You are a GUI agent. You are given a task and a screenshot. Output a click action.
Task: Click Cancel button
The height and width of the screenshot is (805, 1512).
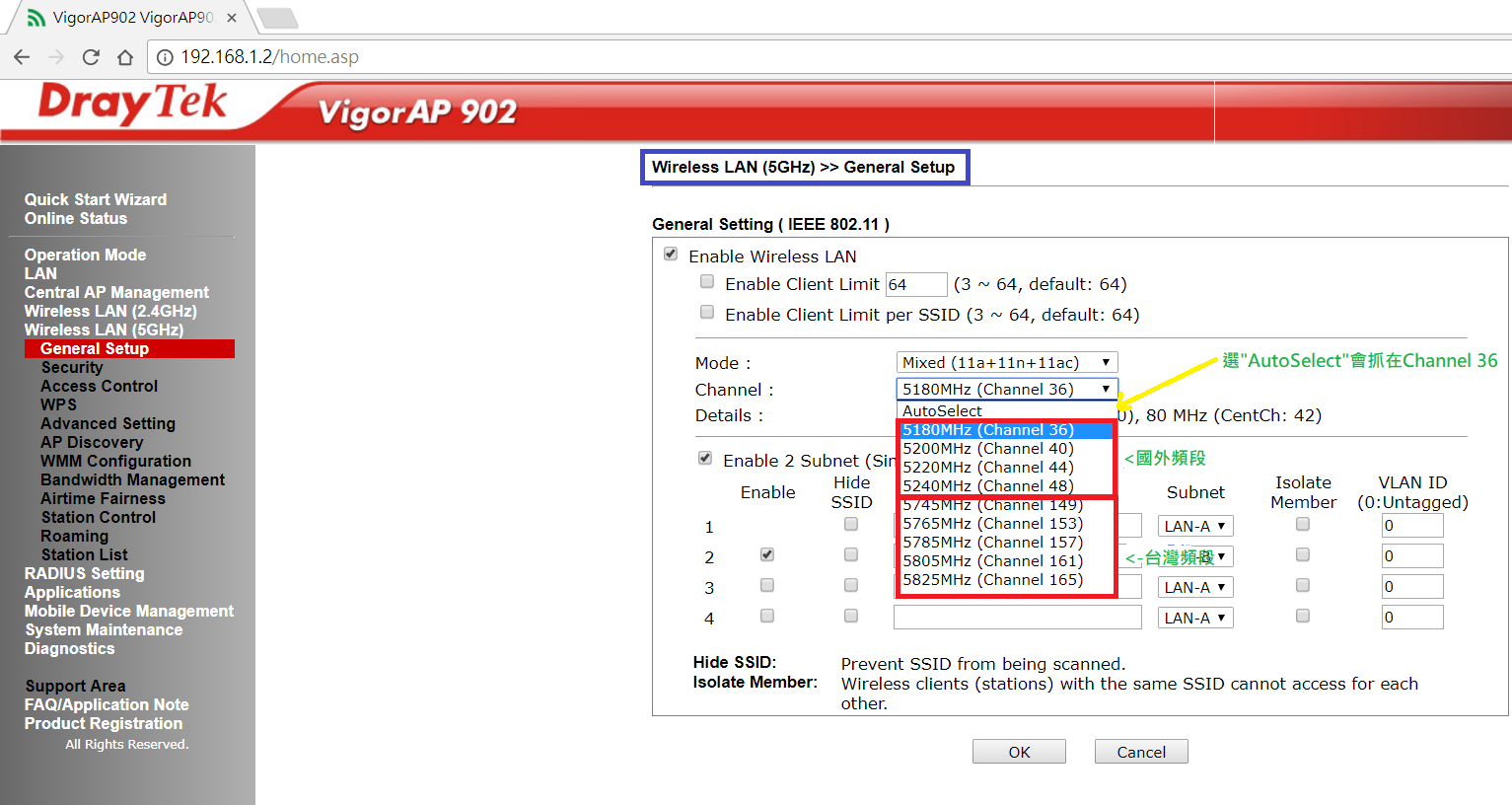pos(1141,752)
